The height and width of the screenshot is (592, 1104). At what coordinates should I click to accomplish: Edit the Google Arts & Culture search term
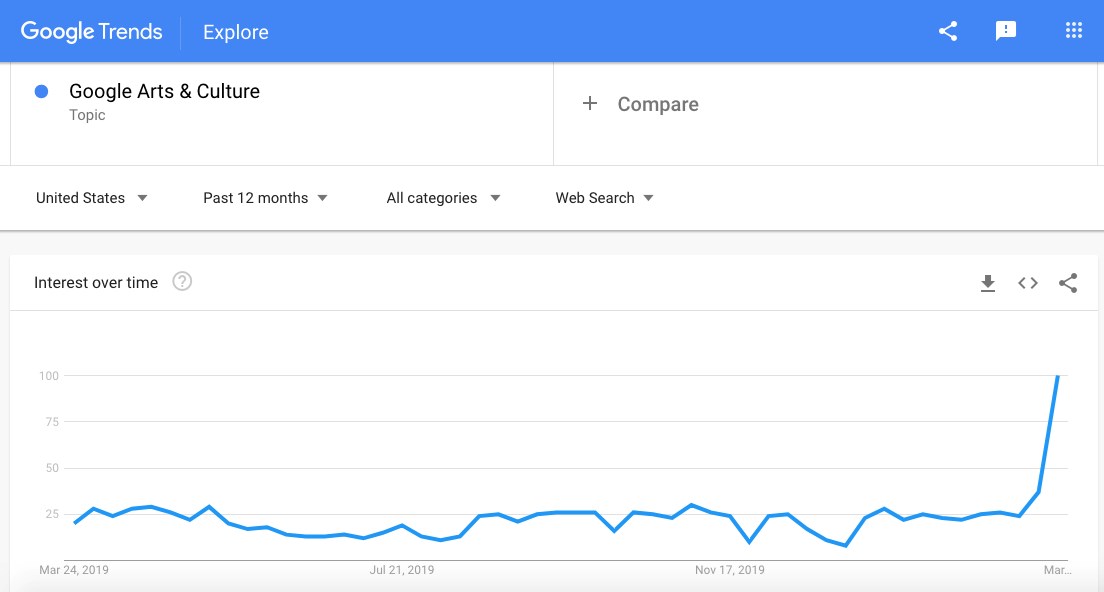coord(164,92)
